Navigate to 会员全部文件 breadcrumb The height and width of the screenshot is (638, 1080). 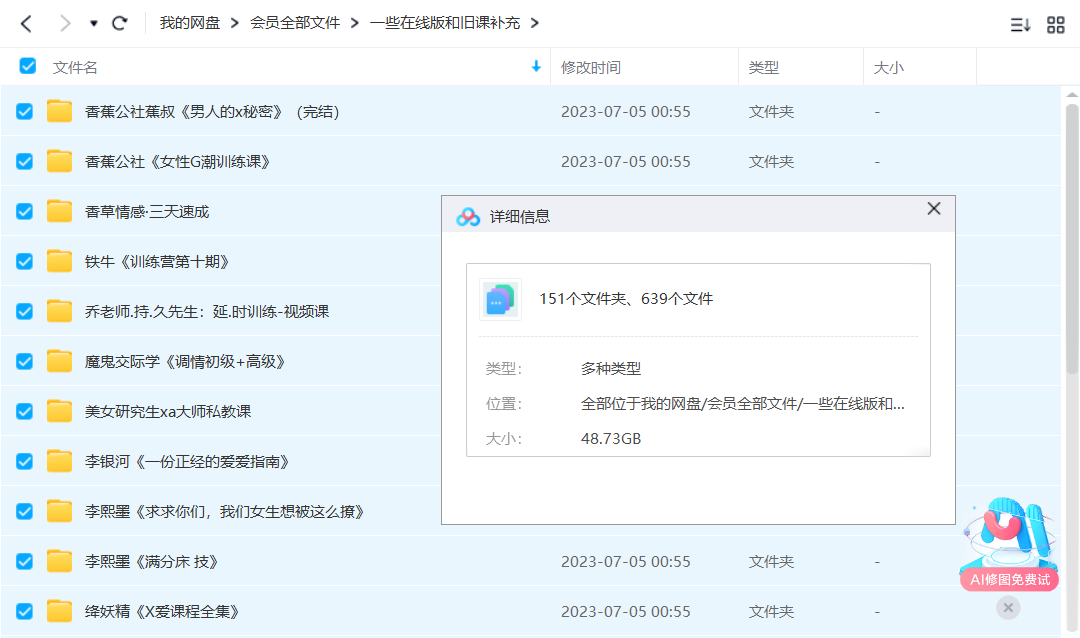click(x=295, y=23)
